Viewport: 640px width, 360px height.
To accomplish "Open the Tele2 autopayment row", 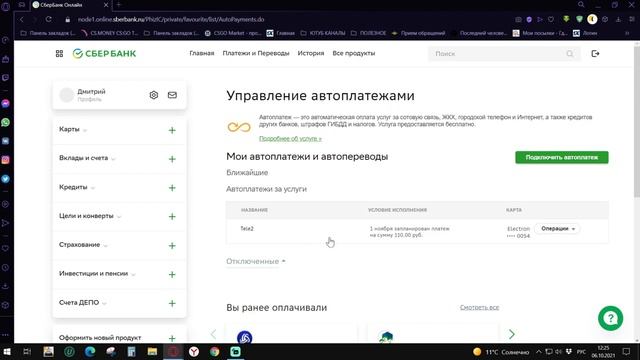I will click(x=417, y=231).
